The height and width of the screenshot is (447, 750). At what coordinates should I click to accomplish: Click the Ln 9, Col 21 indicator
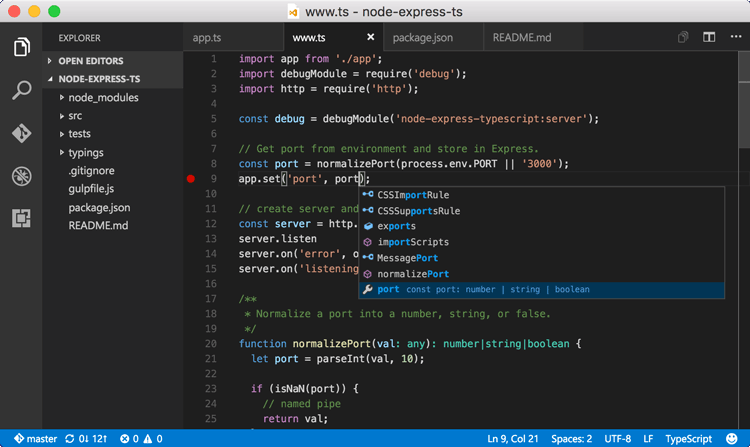[513, 438]
